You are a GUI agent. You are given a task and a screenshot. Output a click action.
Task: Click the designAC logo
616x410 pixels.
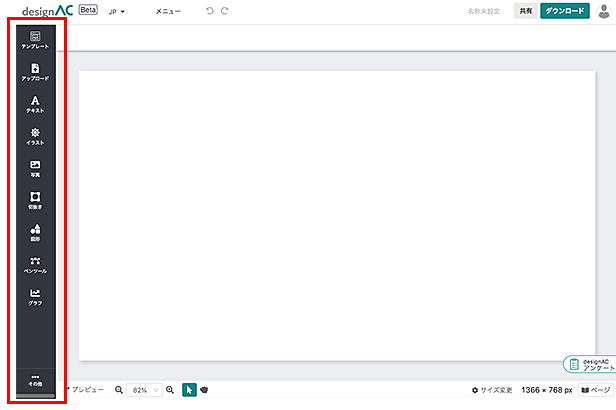click(48, 11)
